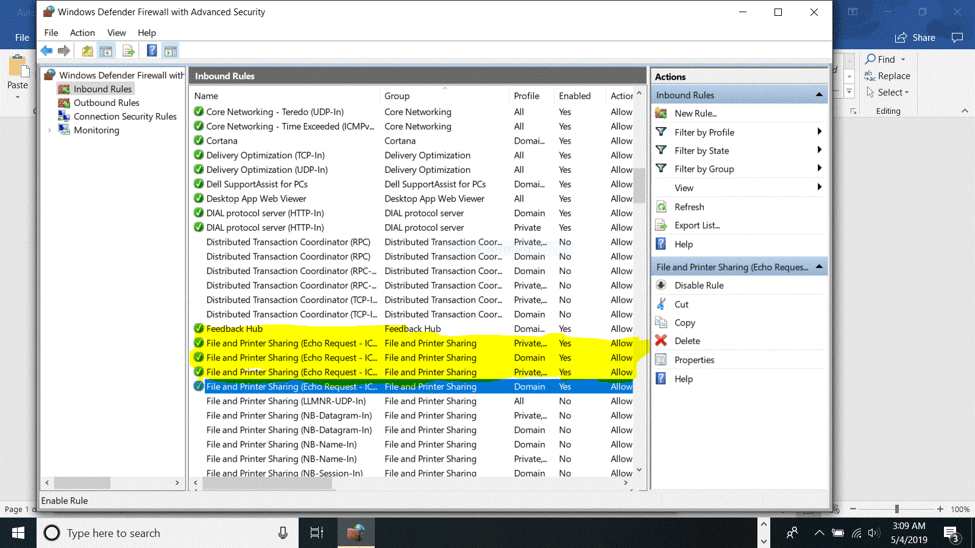Click New Rule... in Actions pane
975x548 pixels.
pyautogui.click(x=695, y=113)
